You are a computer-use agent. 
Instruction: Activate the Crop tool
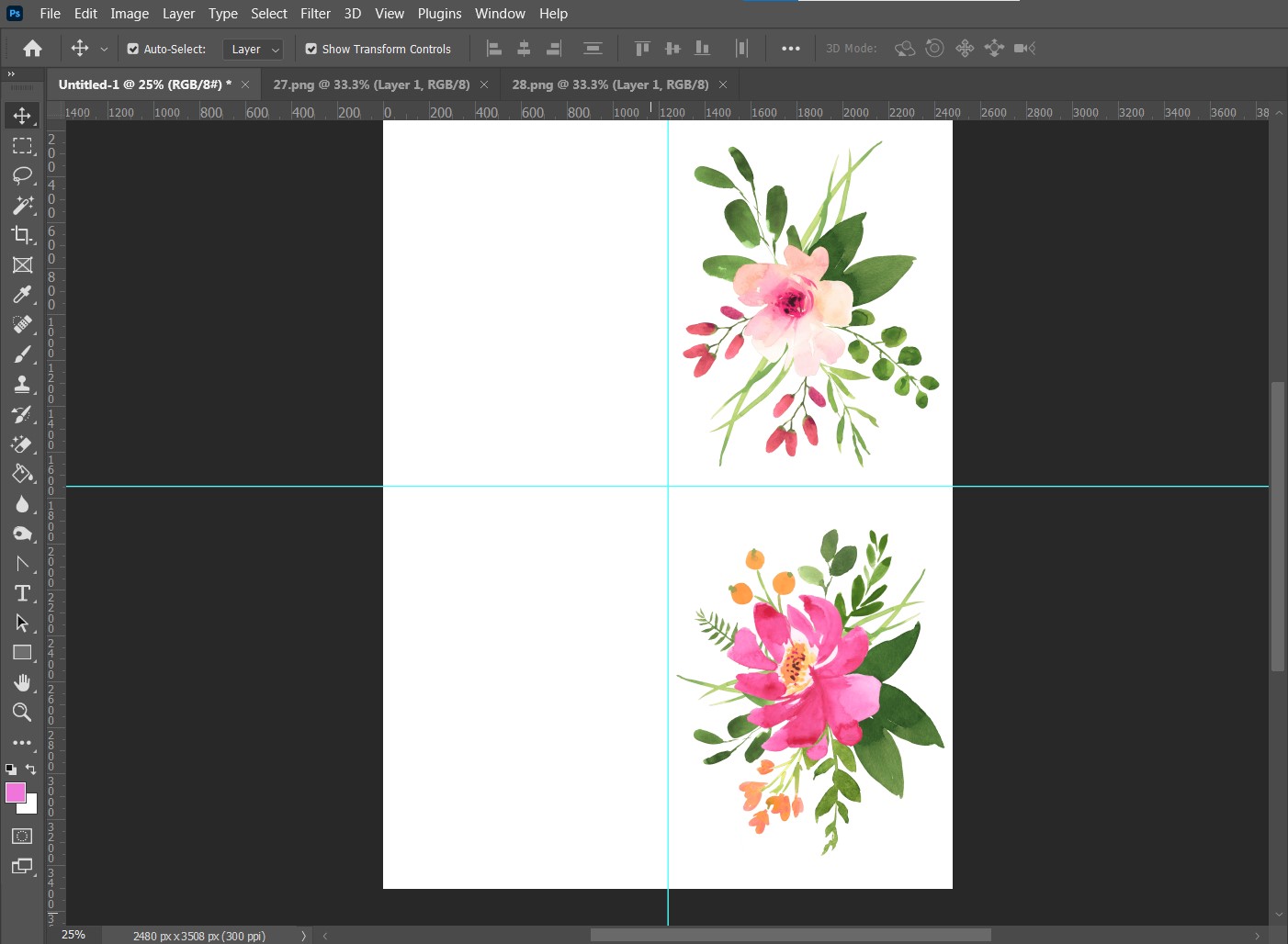coord(23,235)
